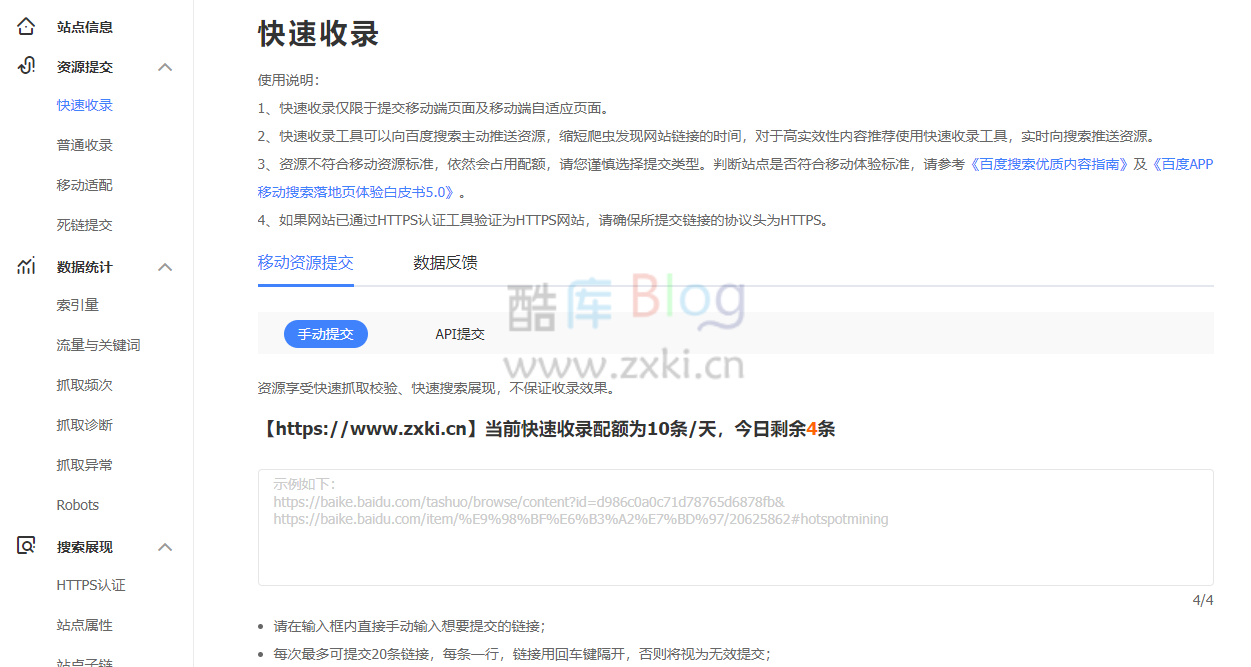
Task: Switch to API提交 mode
Action: pos(460,334)
